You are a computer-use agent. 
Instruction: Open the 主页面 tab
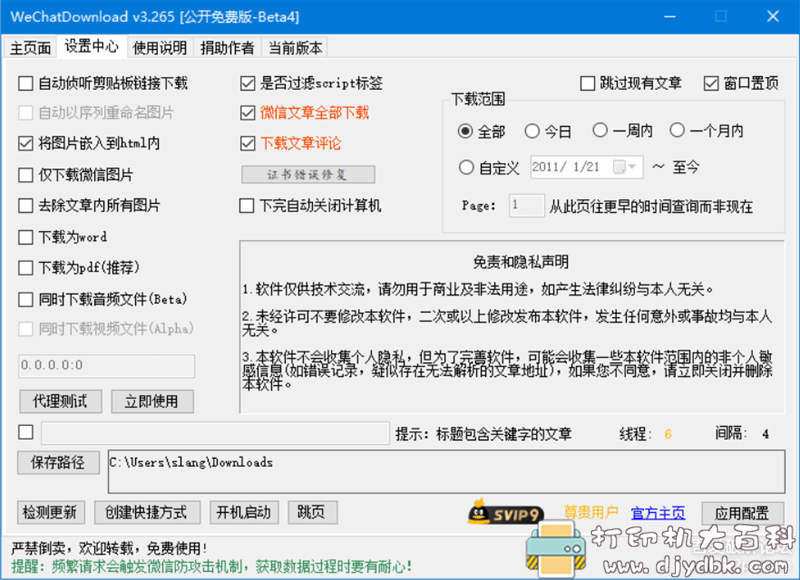coord(30,48)
